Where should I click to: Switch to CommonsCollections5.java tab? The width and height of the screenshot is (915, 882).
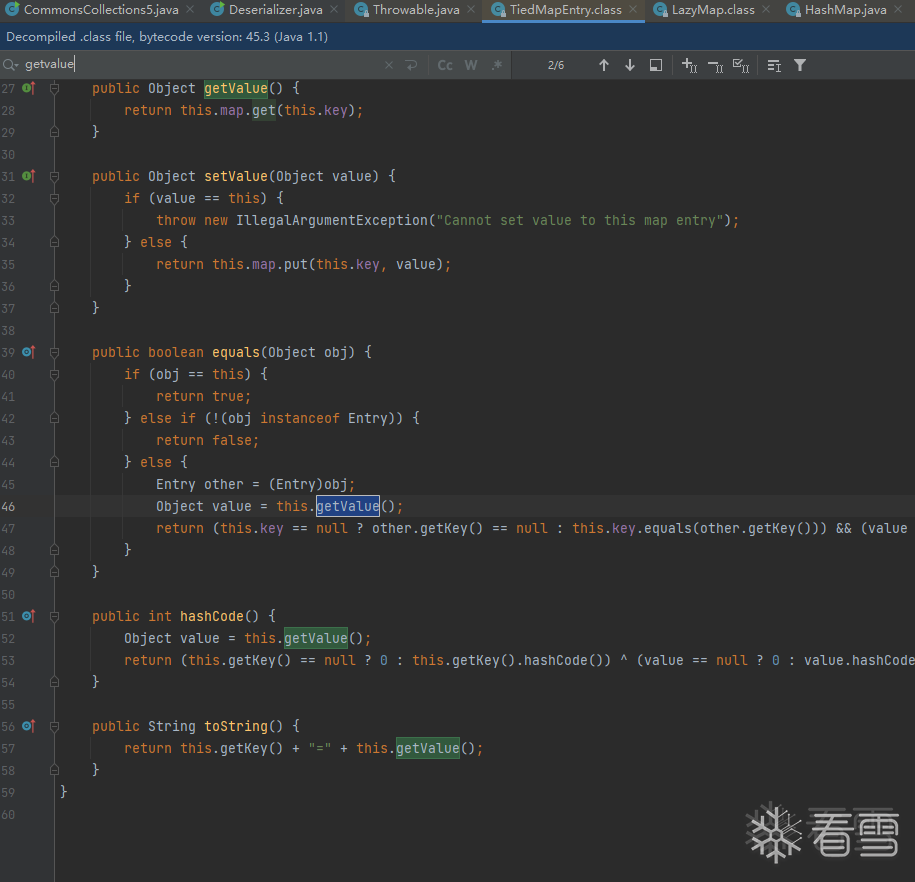(100, 10)
